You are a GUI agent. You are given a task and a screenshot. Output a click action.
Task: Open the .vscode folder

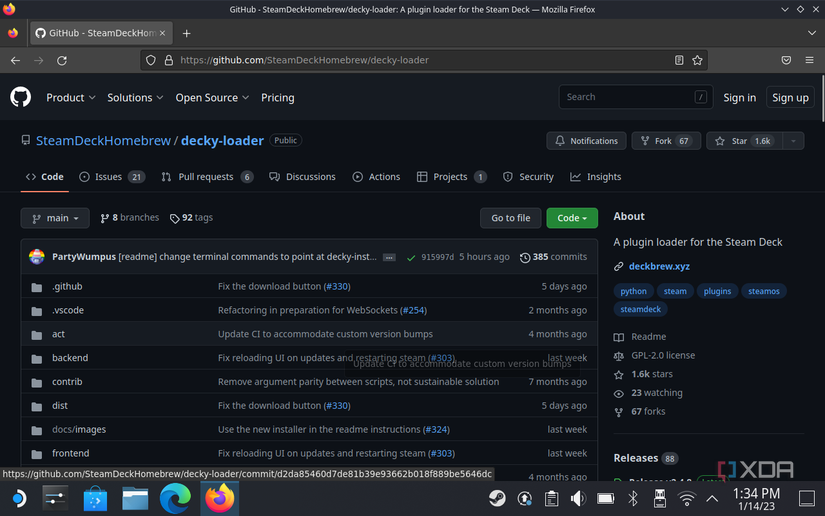coord(68,310)
